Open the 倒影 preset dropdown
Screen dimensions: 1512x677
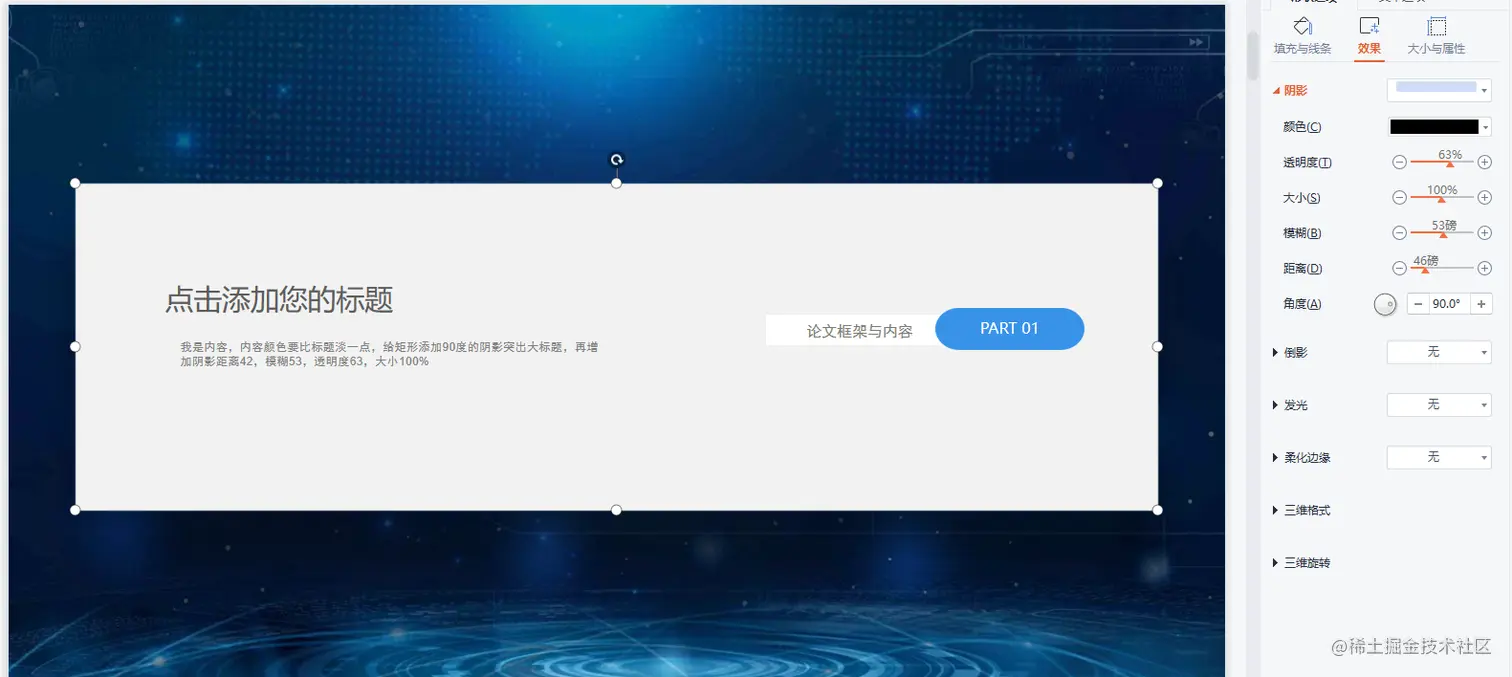click(x=1439, y=352)
